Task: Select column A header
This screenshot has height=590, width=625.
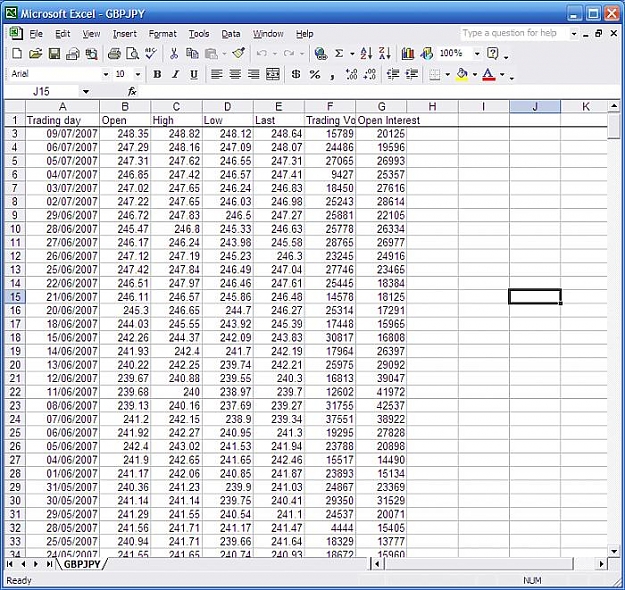Action: 63,107
